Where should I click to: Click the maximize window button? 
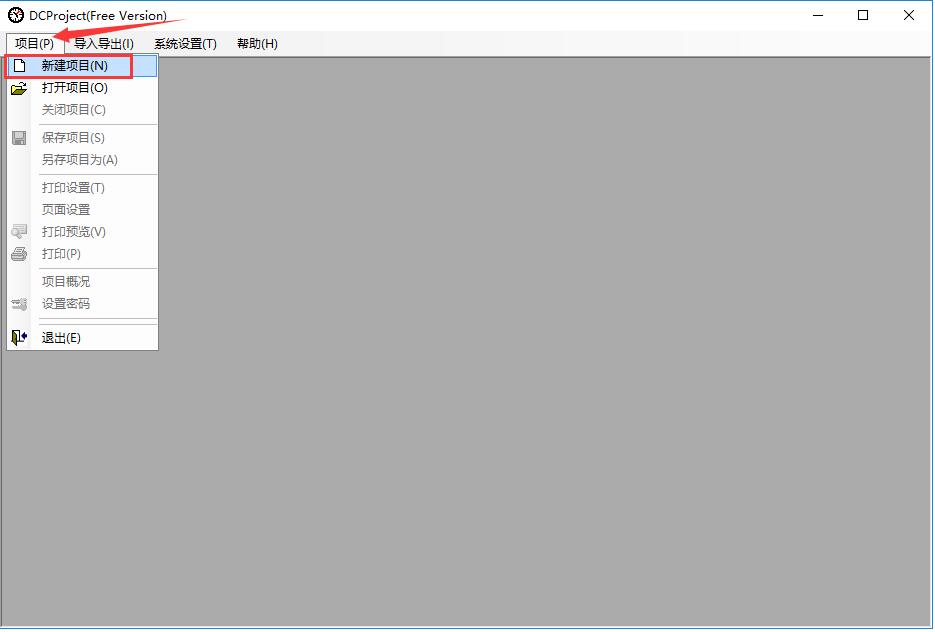click(863, 15)
